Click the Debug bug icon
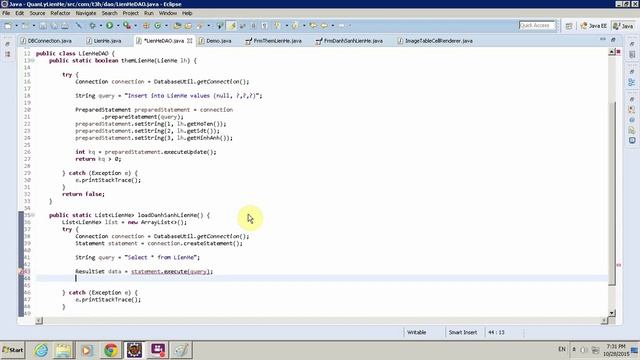The width and height of the screenshot is (640, 360). pyautogui.click(x=93, y=26)
